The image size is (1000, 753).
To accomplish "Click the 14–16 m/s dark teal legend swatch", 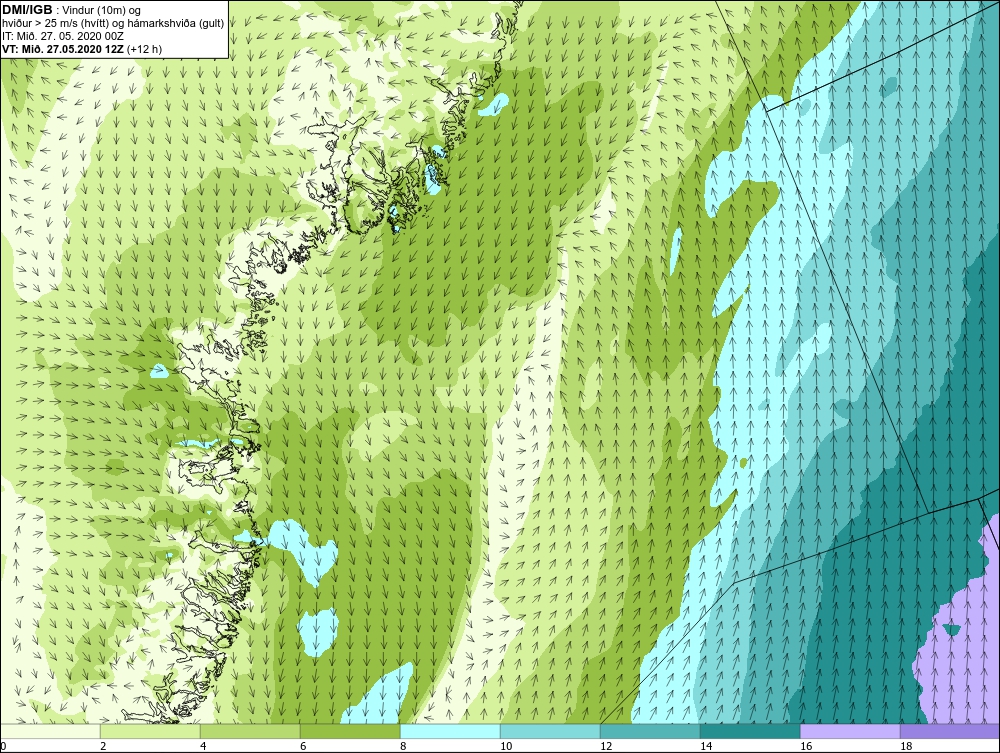I will [750, 731].
